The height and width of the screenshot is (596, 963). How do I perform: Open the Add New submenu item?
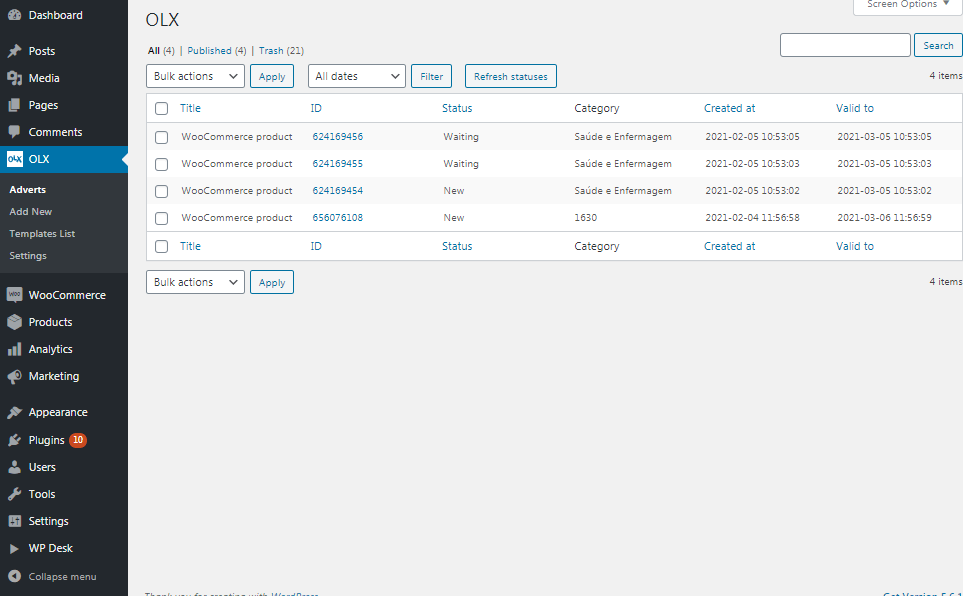31,211
